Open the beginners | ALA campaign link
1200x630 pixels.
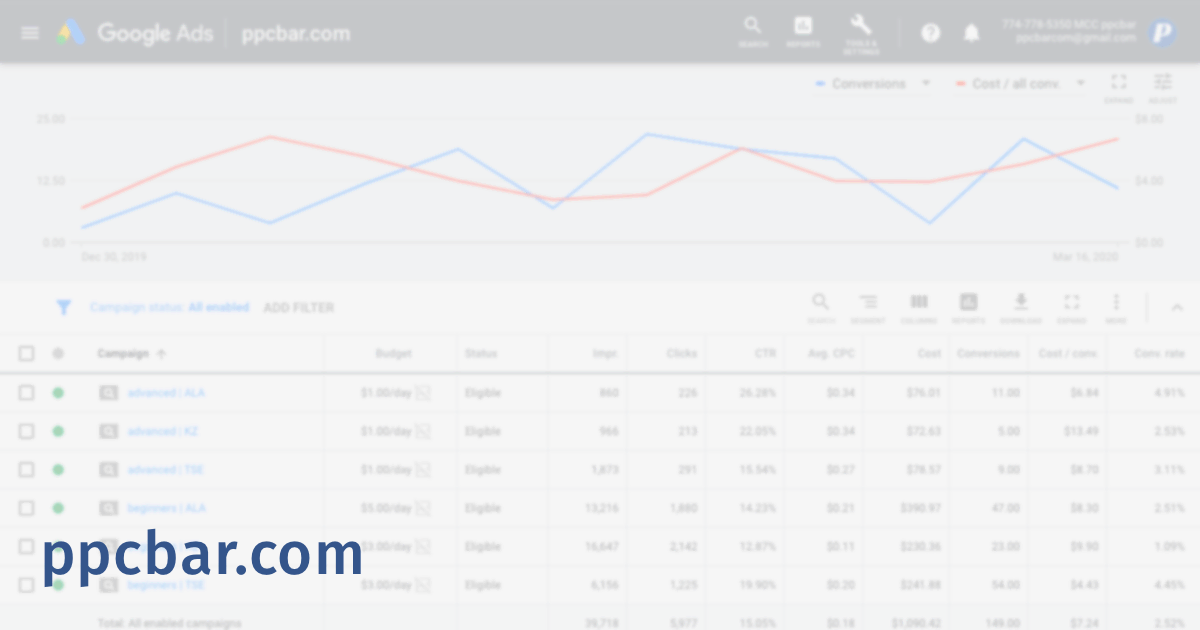tap(167, 508)
